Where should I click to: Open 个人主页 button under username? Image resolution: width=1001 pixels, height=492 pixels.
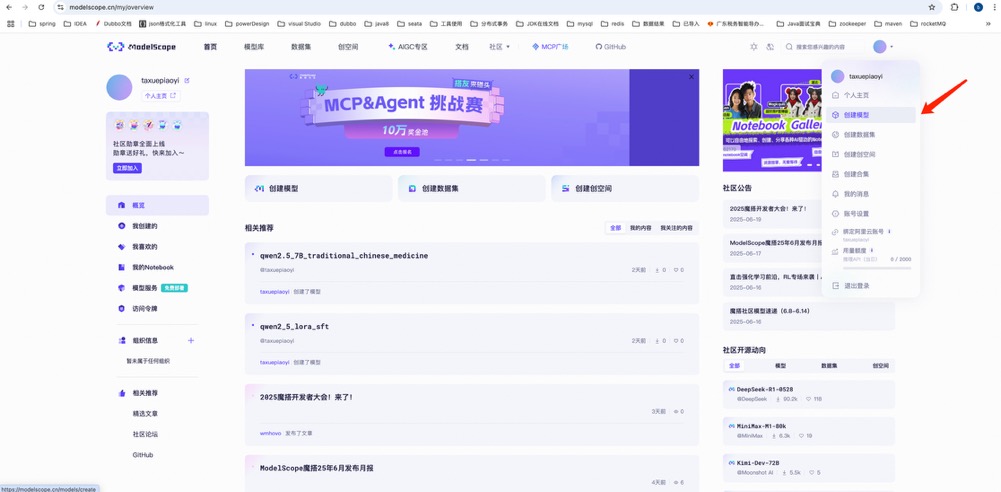[160, 96]
